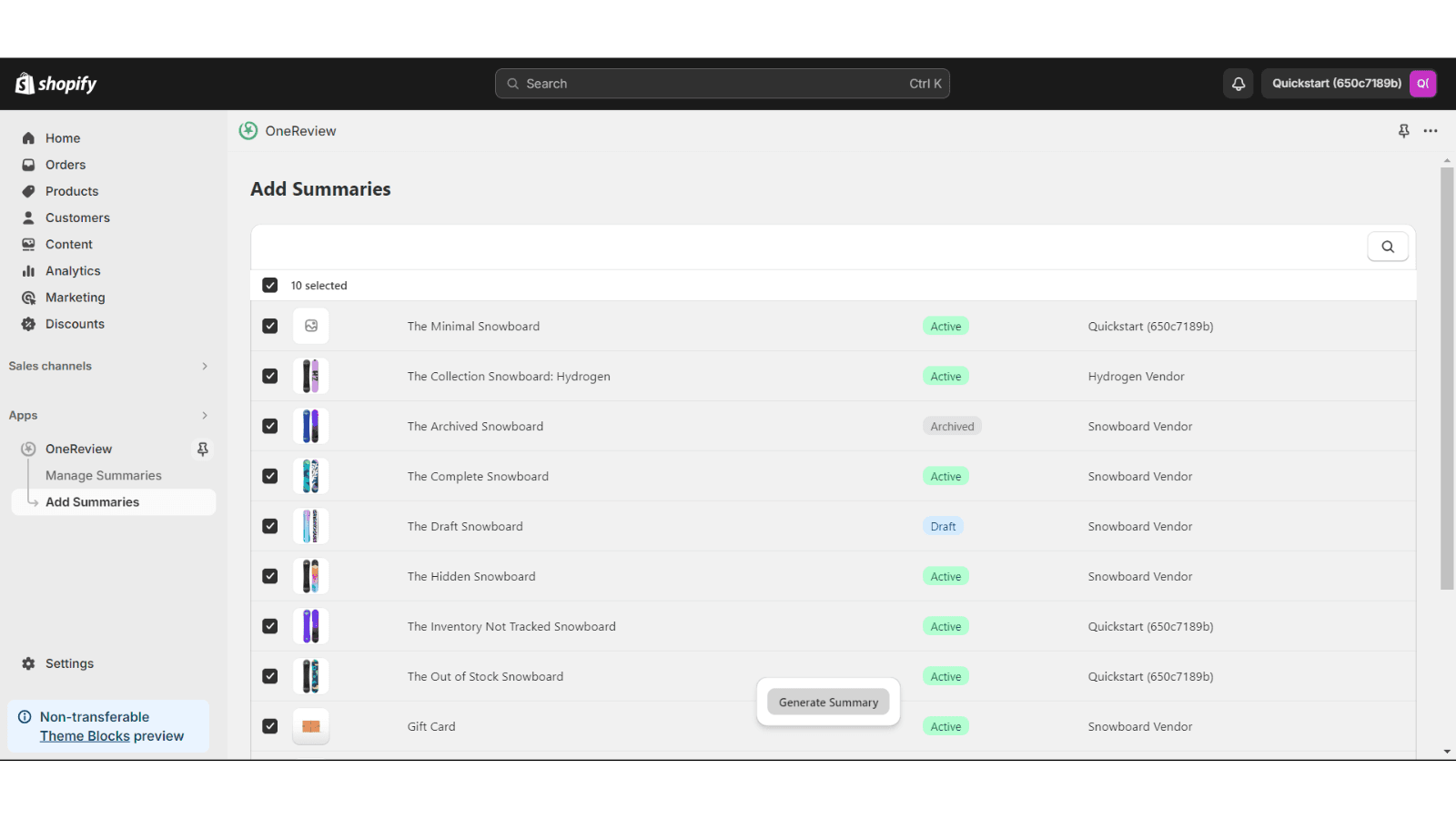The width and height of the screenshot is (1456, 819).
Task: Open the three-dot more actions menu
Action: point(1431,131)
